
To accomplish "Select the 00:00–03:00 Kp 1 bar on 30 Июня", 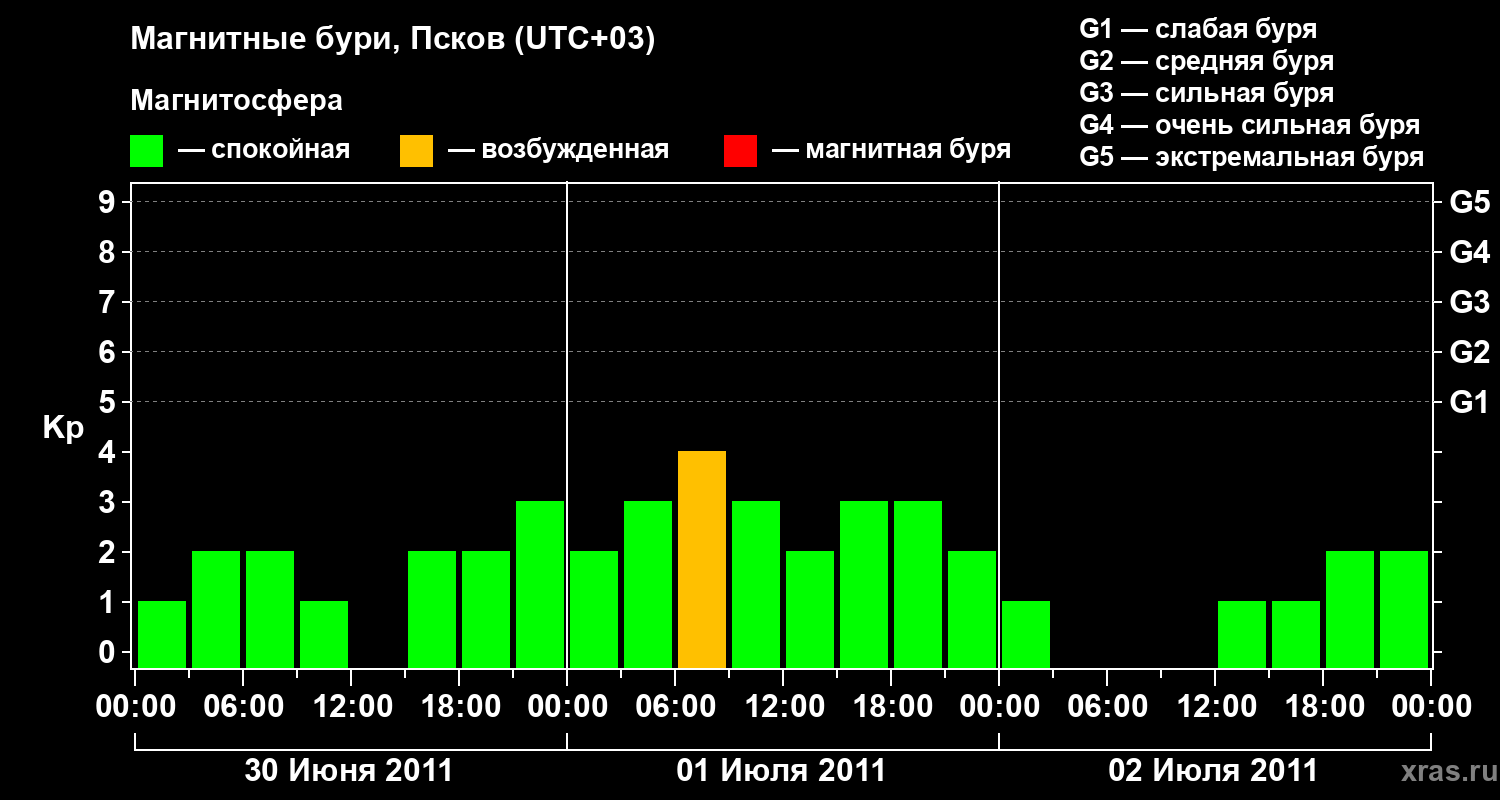I will pyautogui.click(x=162, y=634).
